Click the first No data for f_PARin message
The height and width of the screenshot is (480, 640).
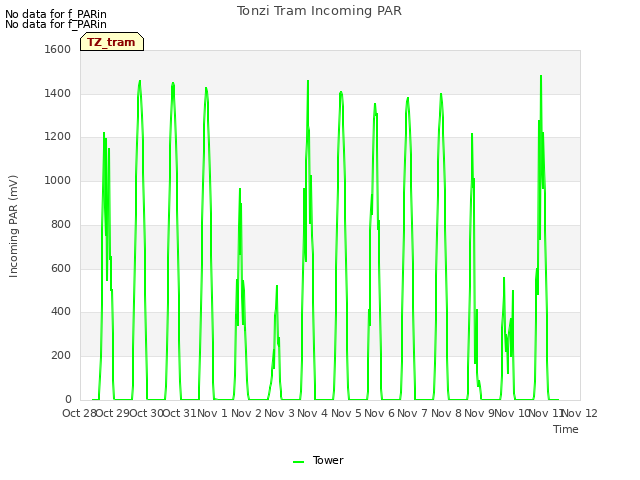point(56,14)
